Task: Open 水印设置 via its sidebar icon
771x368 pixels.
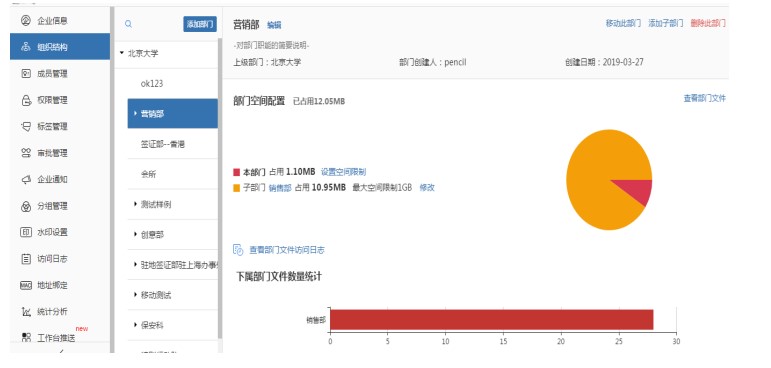Action: pyautogui.click(x=26, y=232)
